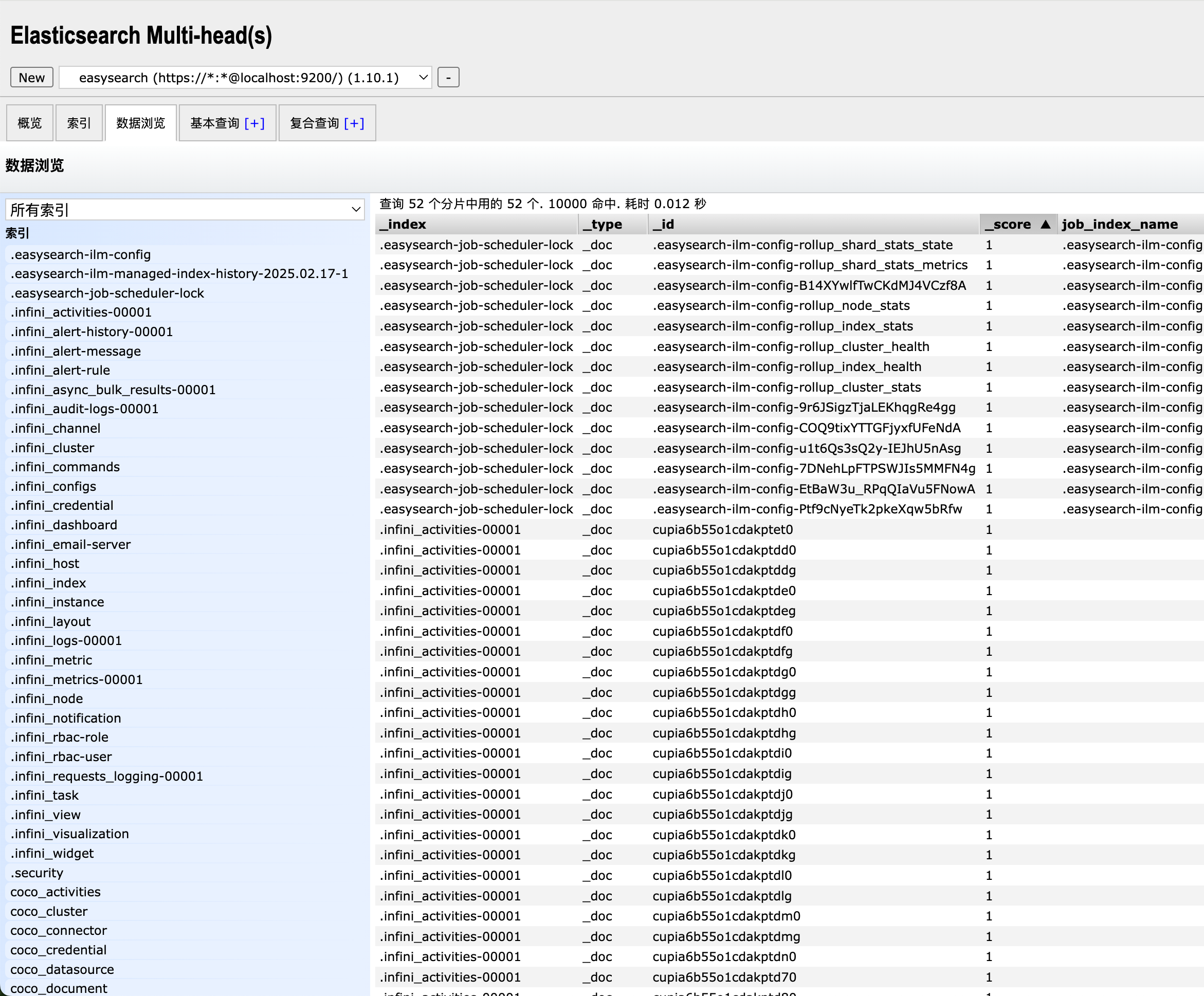Select the 数据浏览 tab
1204x996 pixels.
coord(140,123)
